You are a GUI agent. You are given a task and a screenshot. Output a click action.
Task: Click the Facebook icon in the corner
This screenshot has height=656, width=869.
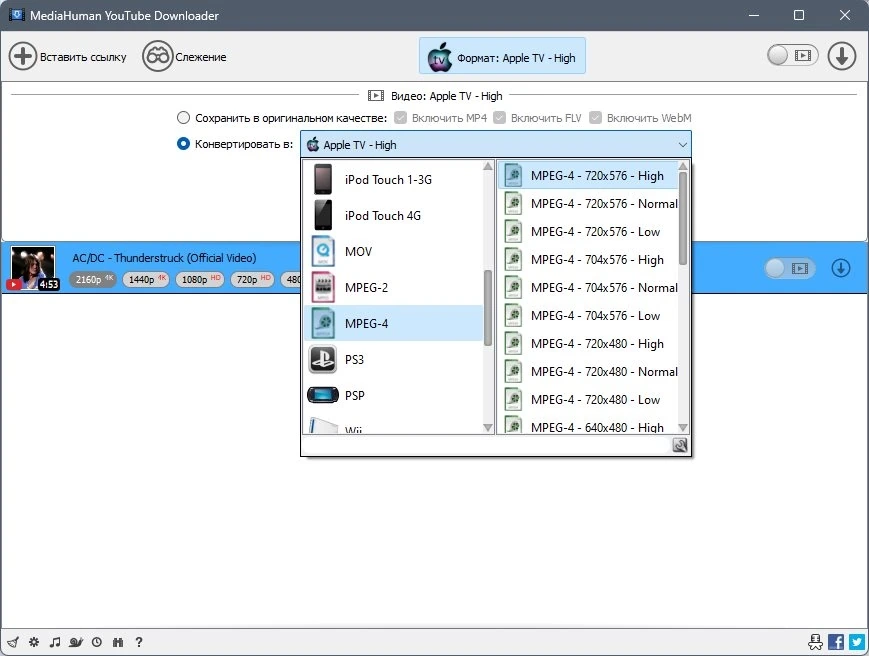coord(836,642)
